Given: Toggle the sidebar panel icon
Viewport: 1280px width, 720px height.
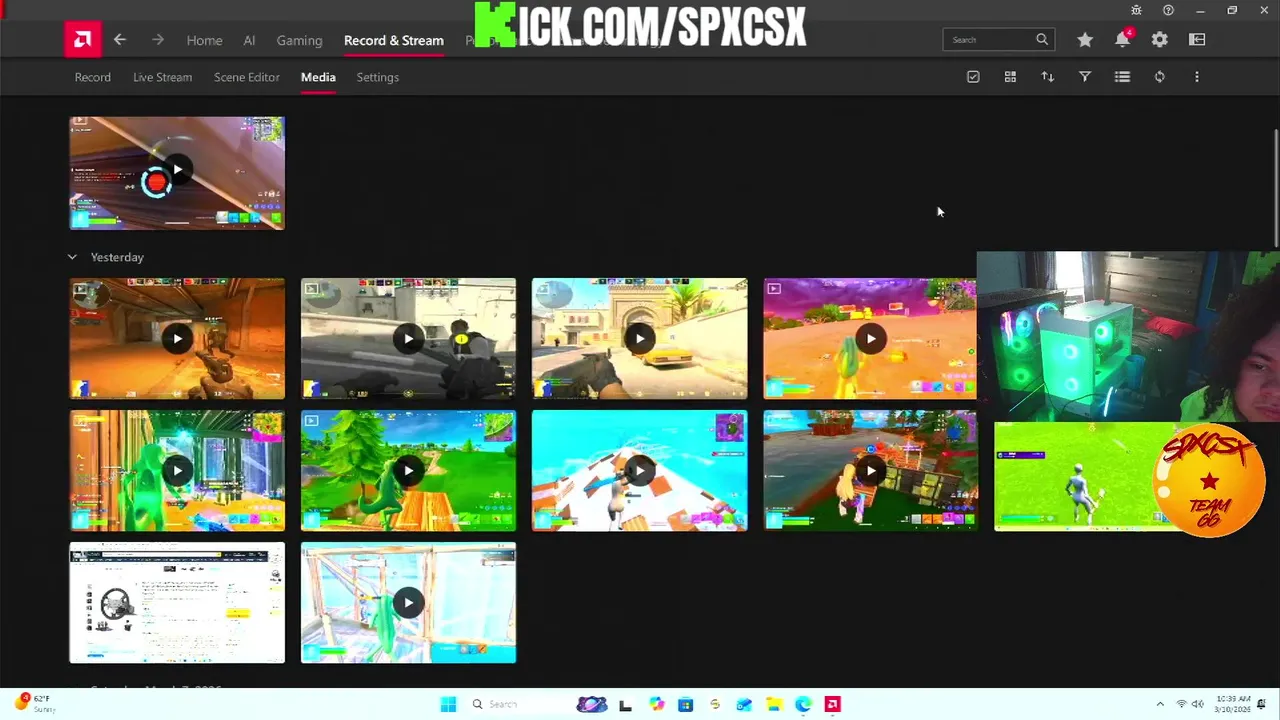Looking at the screenshot, I should (x=1197, y=40).
